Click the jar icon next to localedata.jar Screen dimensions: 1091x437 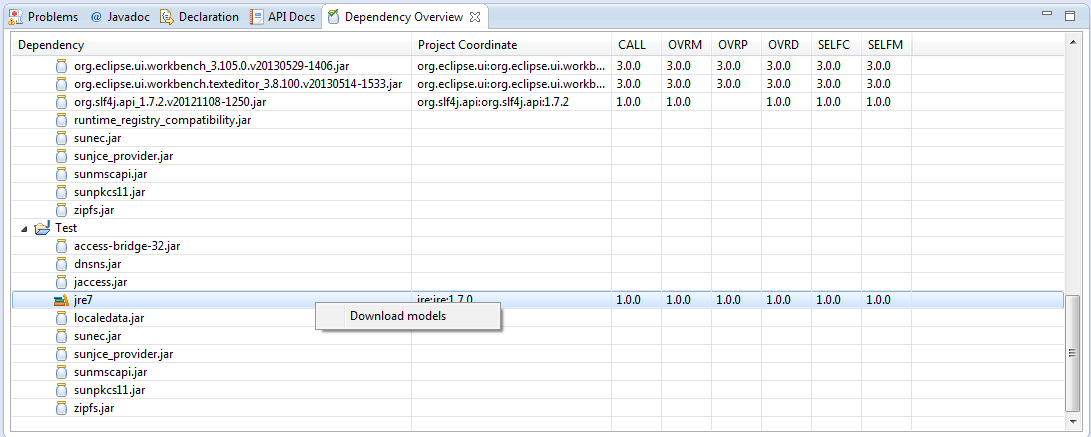click(62, 318)
